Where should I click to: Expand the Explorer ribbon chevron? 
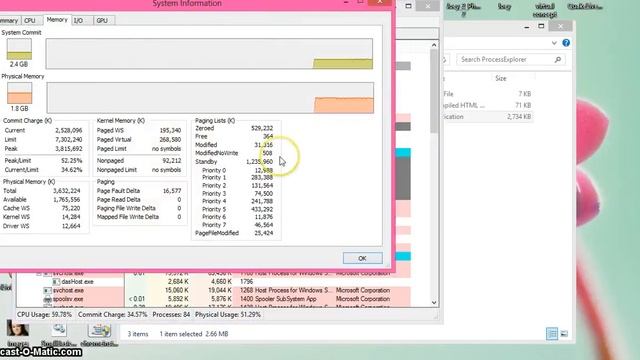554,43
